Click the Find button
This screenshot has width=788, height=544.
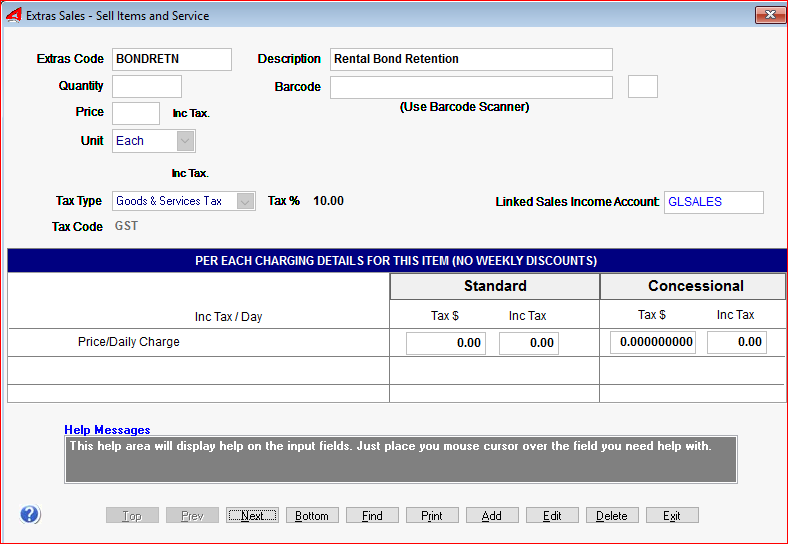[x=372, y=515]
